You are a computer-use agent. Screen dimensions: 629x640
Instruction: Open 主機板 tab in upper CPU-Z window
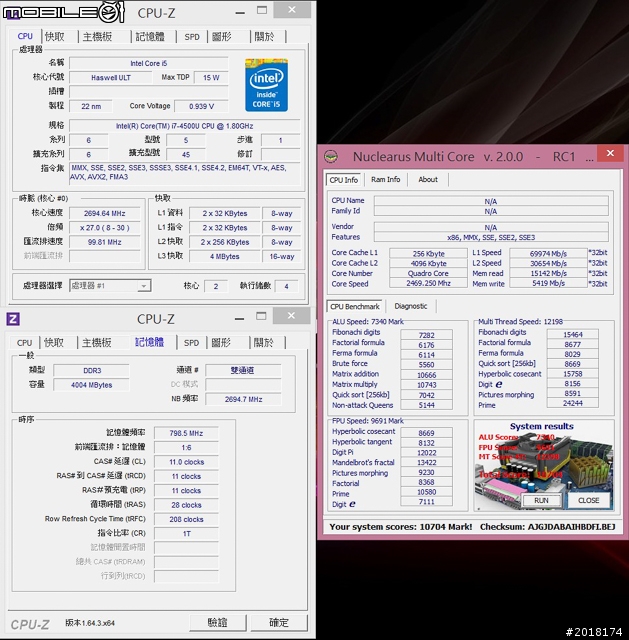98,37
